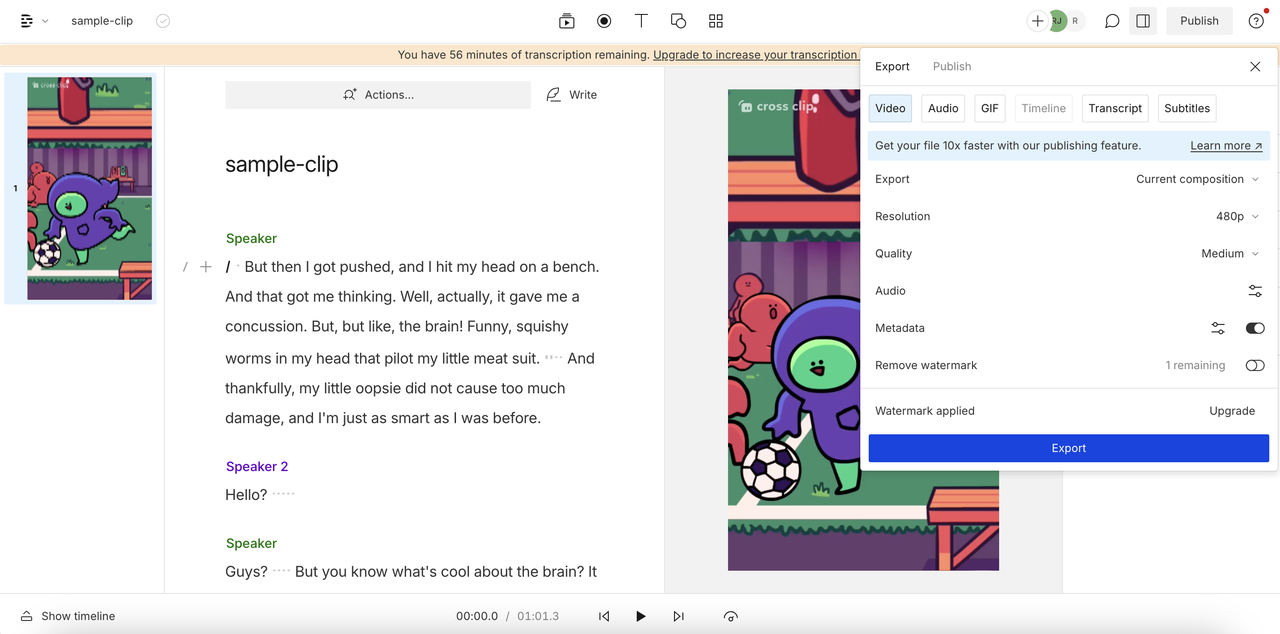Screen dimensions: 1280x634
Task: Select the Timeline export format
Action: [1043, 108]
